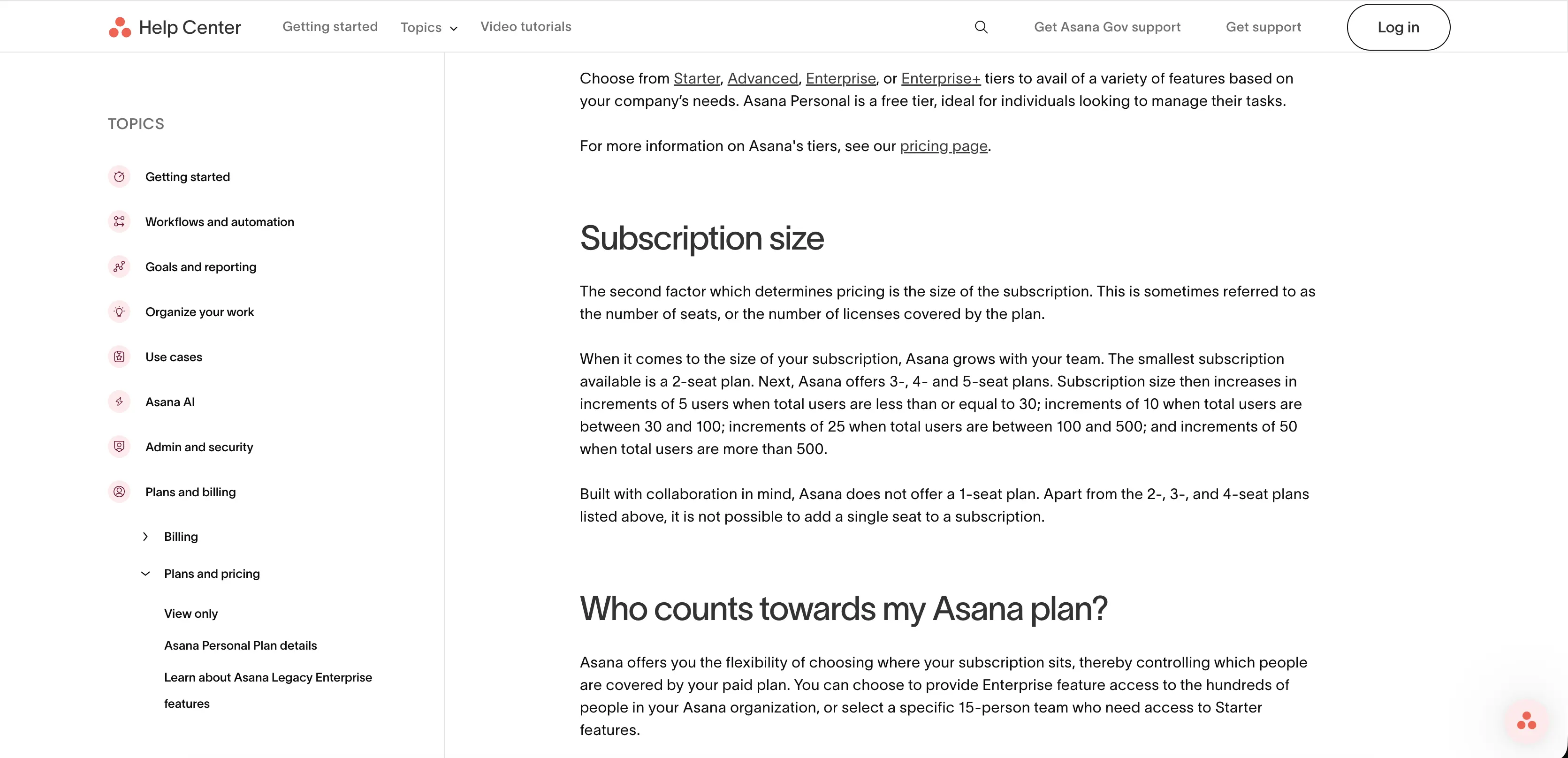Click the Organize your work lightbulb icon

pos(119,311)
